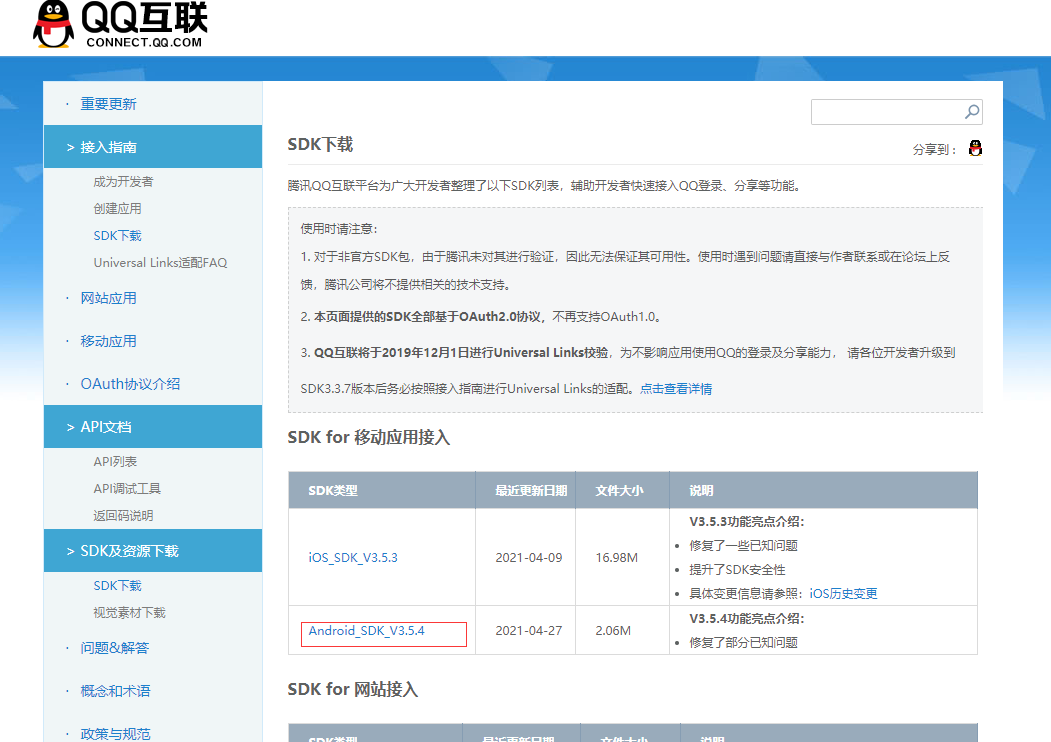Viewport: 1051px width, 742px height.
Task: Click heading SDK for 移动应用接入
Action: pos(369,438)
